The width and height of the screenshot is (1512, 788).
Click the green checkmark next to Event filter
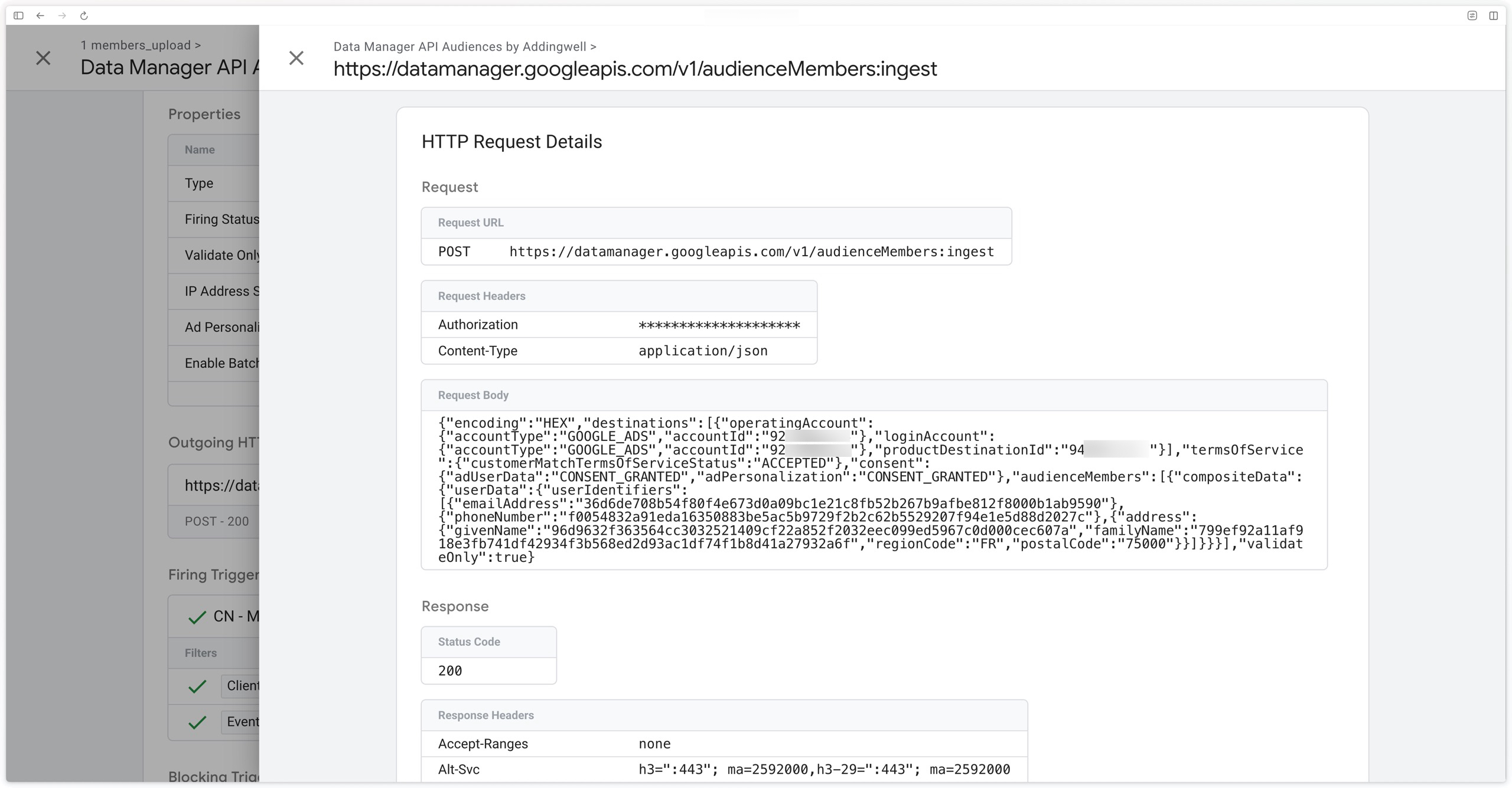[x=197, y=722]
